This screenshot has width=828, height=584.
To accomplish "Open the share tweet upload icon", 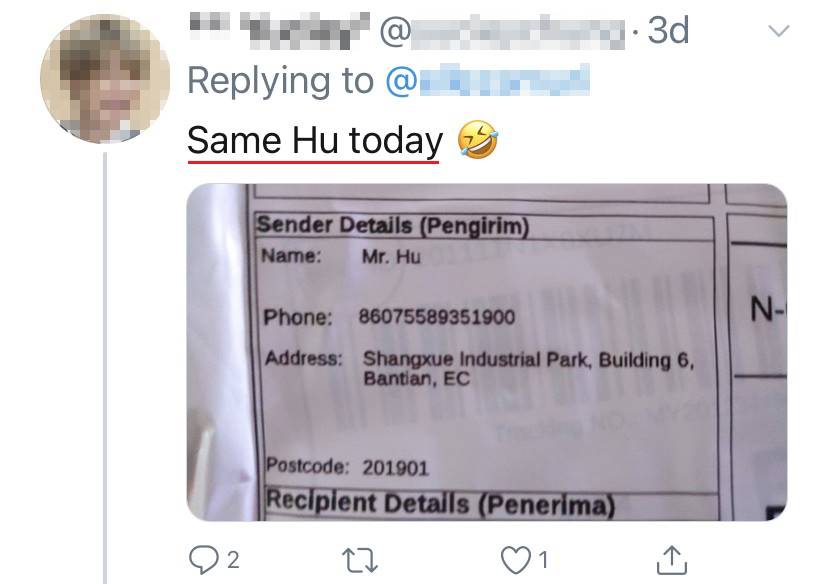I will pos(672,560).
